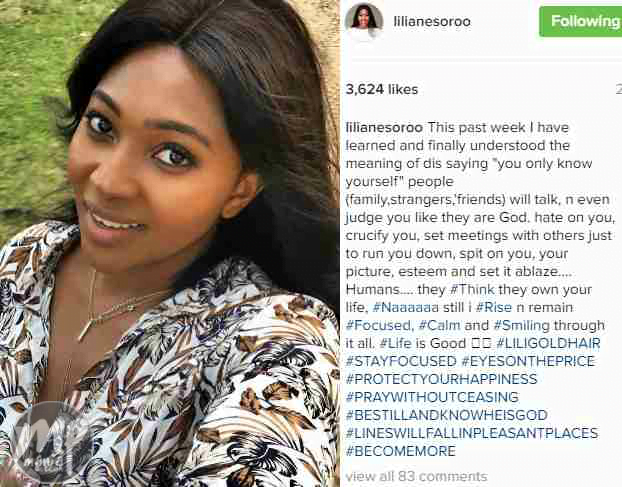
Task: Open the #PROTECTYOURHAPPINESS hashtag
Action: coord(442,379)
